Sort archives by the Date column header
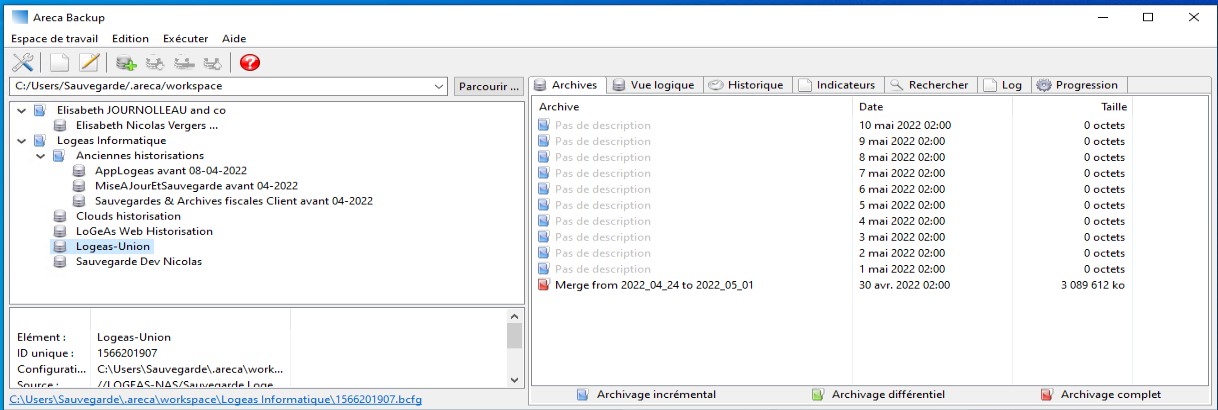This screenshot has height=410, width=1218. (871, 106)
